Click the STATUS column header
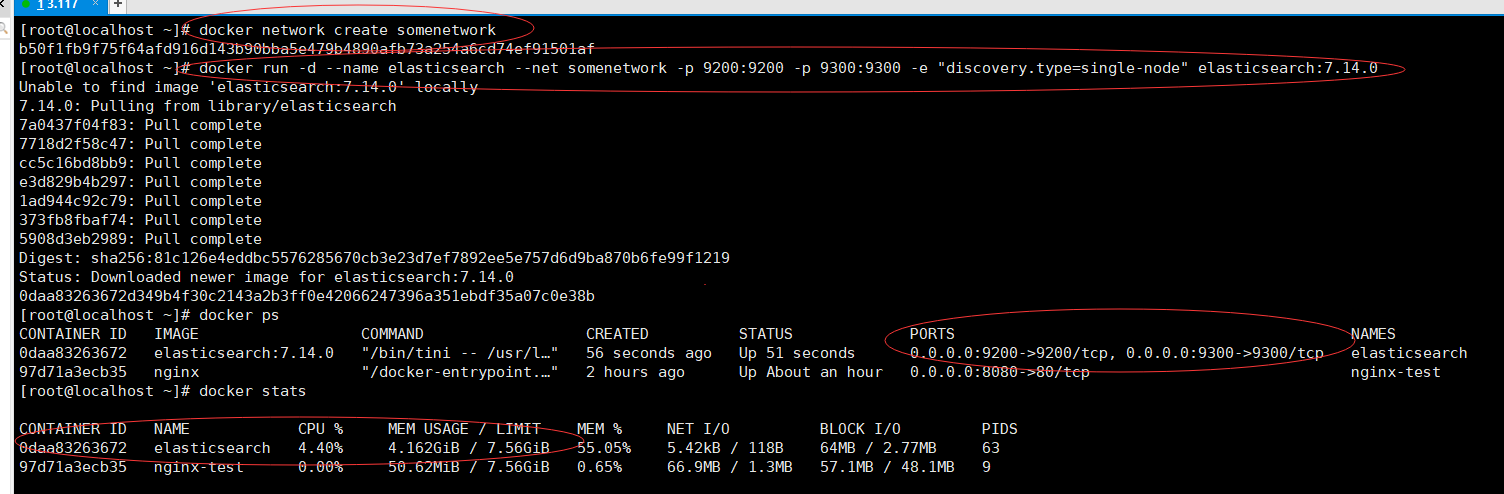The height and width of the screenshot is (494, 1504). coord(765,334)
